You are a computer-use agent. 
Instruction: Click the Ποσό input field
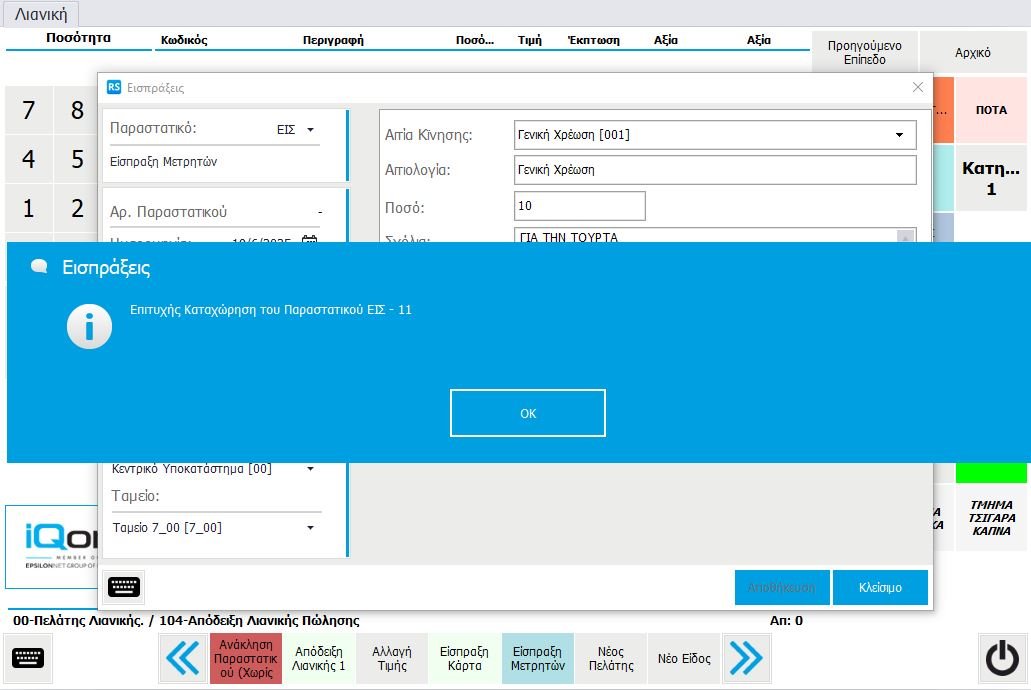pos(579,206)
